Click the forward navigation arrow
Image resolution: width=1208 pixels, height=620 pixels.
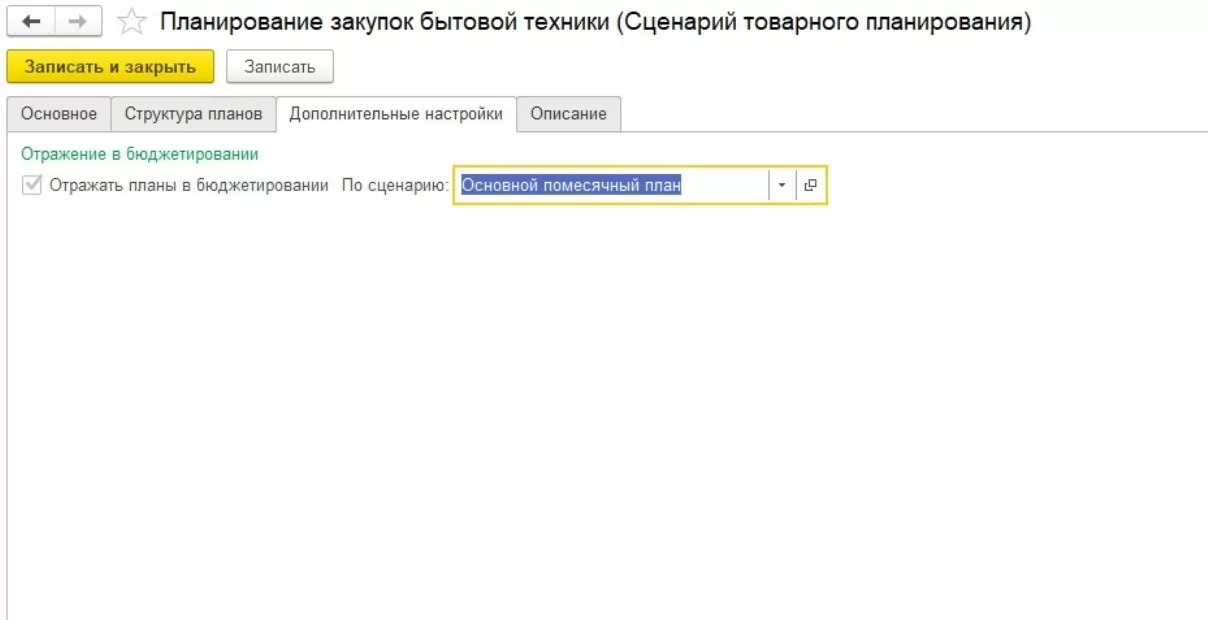tap(76, 22)
